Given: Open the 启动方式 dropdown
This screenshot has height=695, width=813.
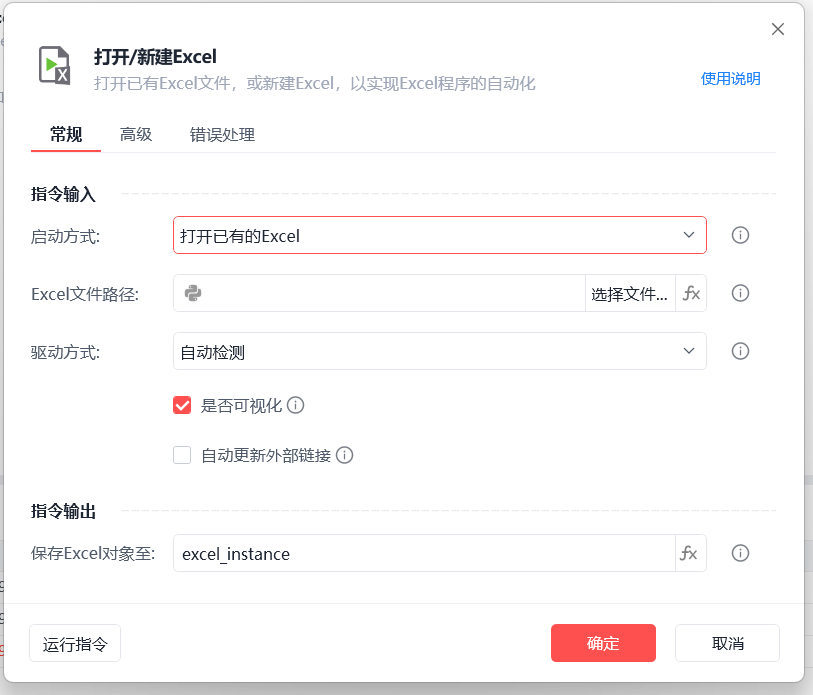Looking at the screenshot, I should point(440,235).
